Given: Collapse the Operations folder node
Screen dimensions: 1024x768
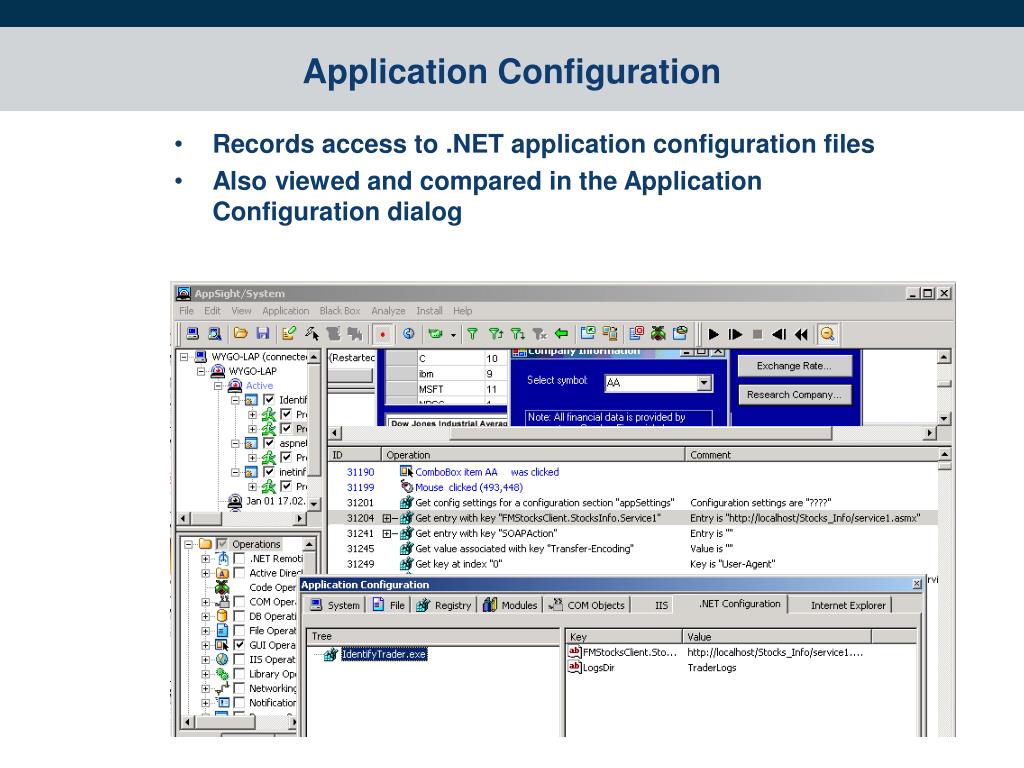Looking at the screenshot, I should 189,544.
